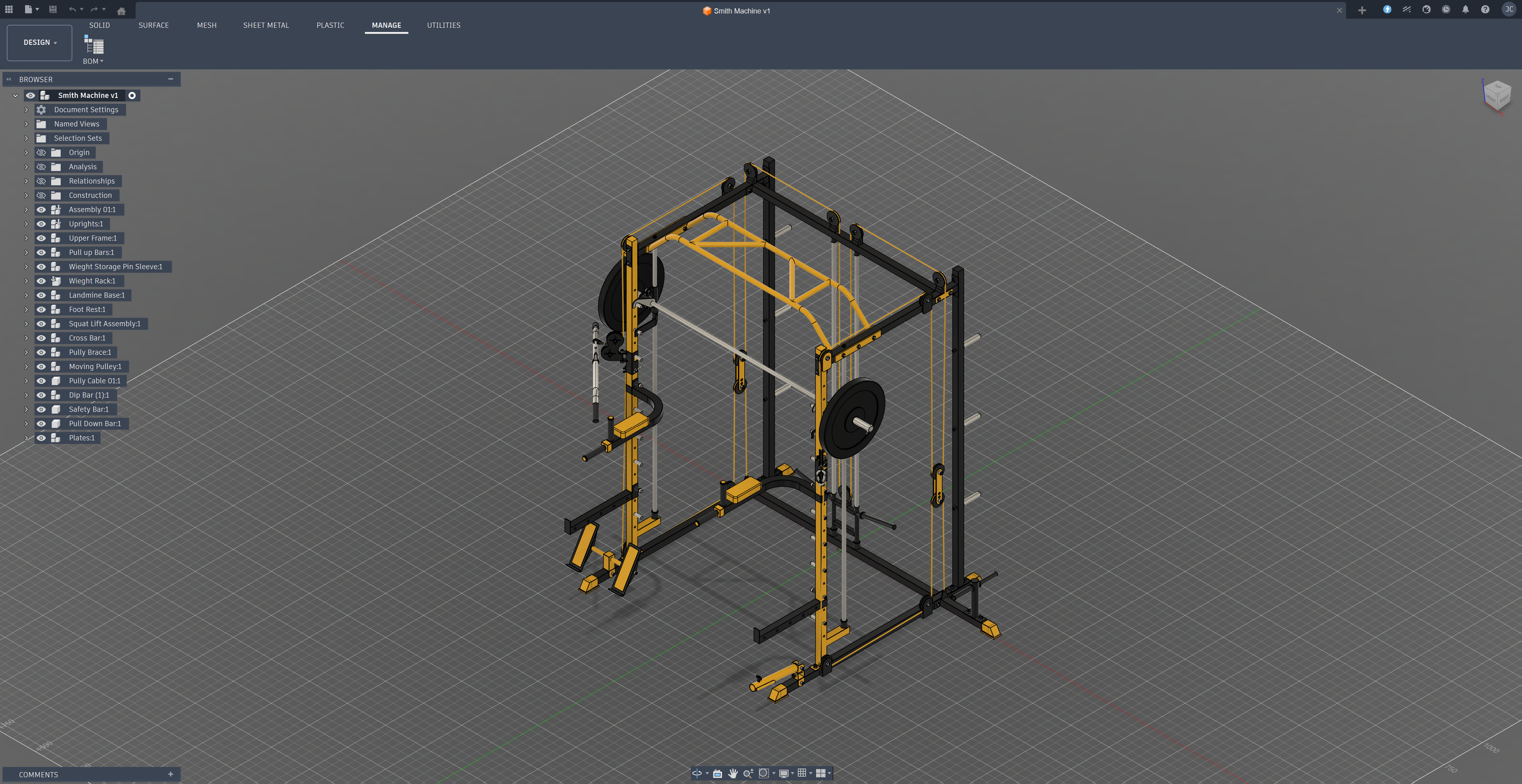Open the Help question mark menu
The height and width of the screenshot is (784, 1522).
pos(1485,10)
